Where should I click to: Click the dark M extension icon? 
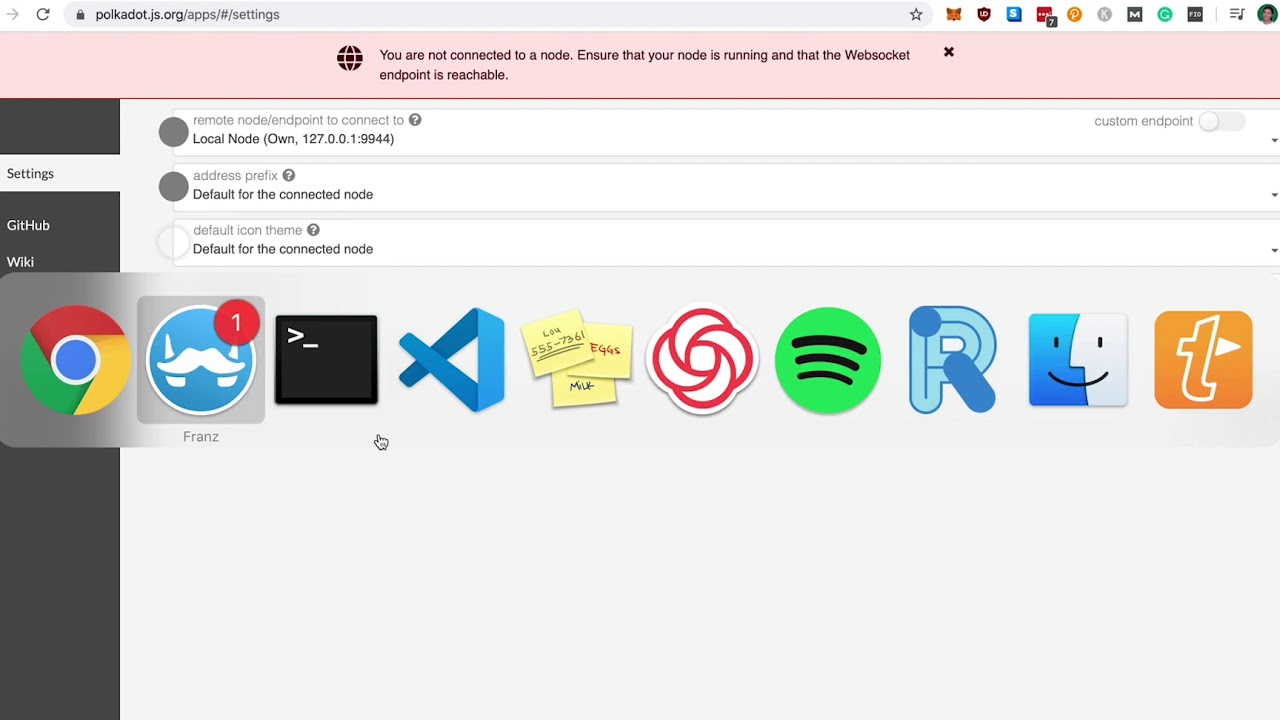click(x=1135, y=14)
